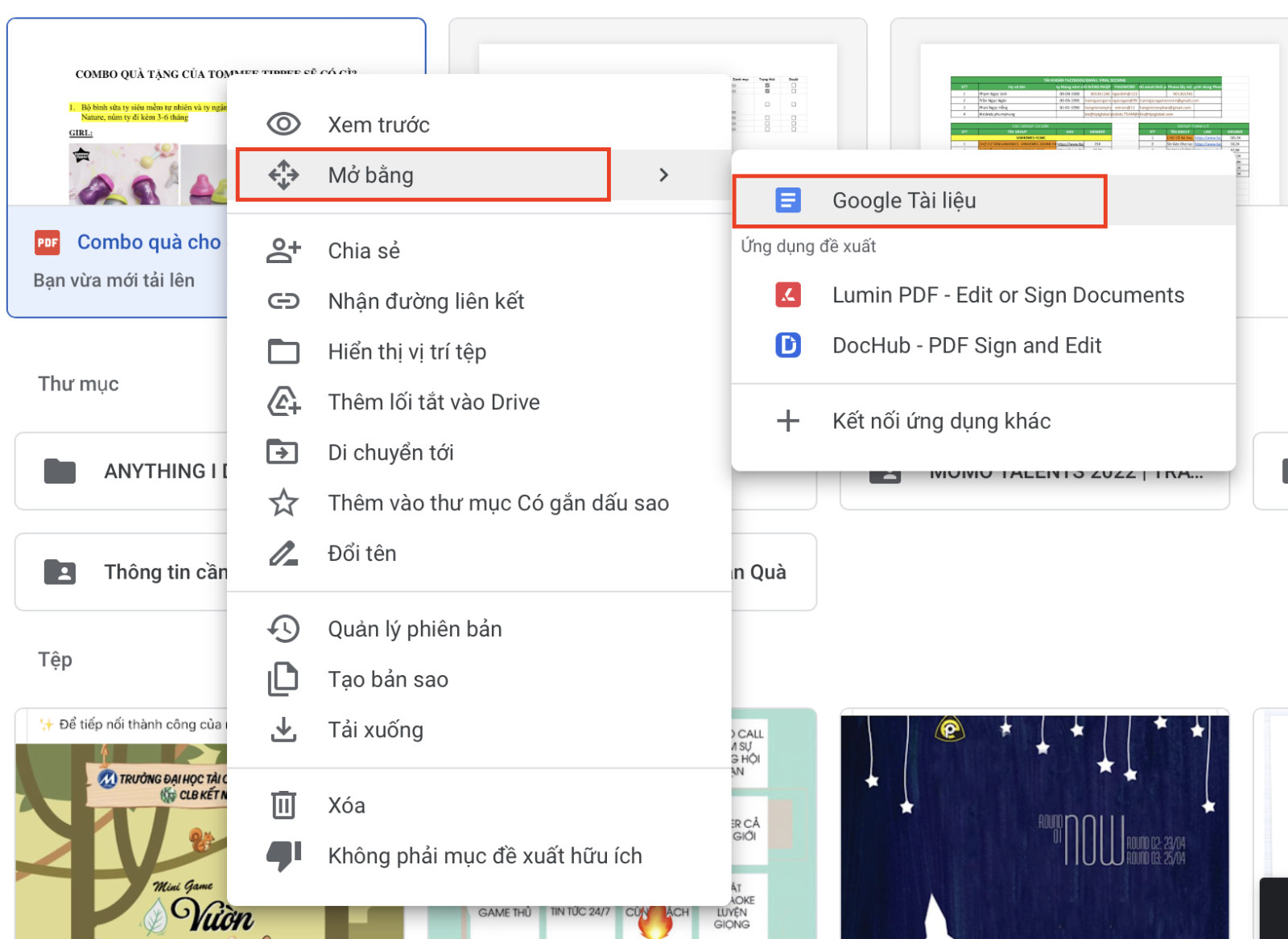This screenshot has height=939, width=1288.
Task: Click the move-to folder arrow icon
Action: [283, 452]
